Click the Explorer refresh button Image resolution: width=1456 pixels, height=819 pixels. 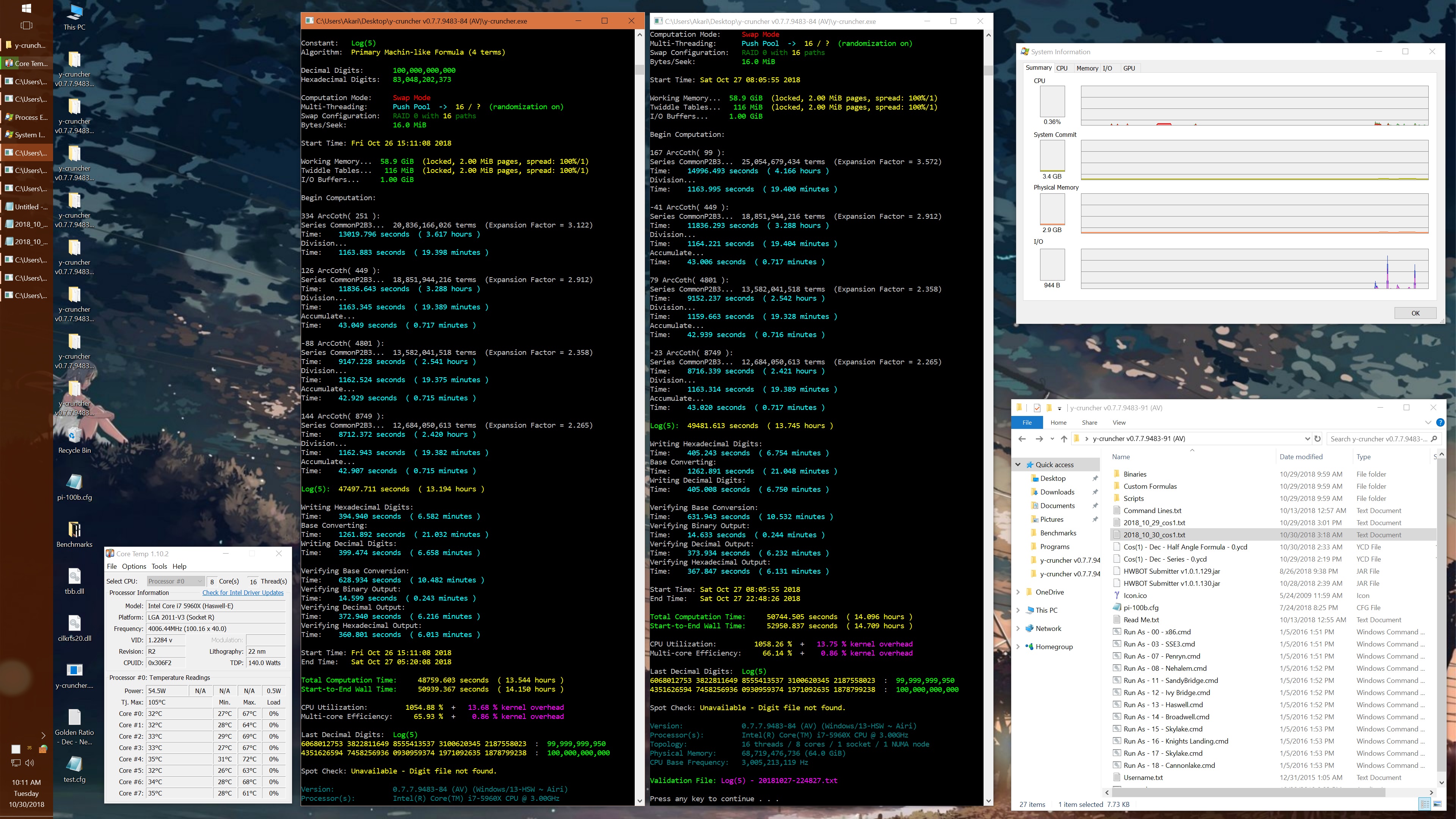1318,439
